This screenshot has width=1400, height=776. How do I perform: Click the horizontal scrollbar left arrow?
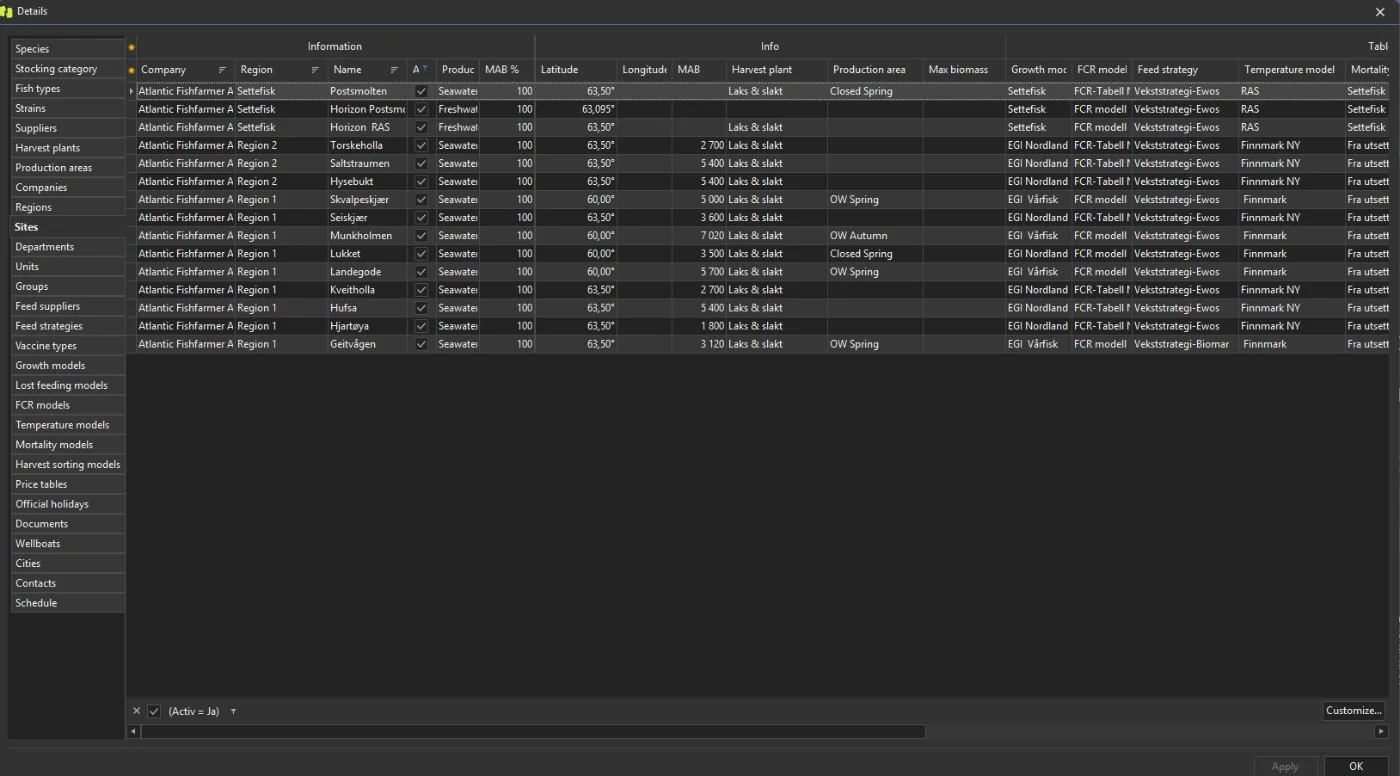click(133, 732)
